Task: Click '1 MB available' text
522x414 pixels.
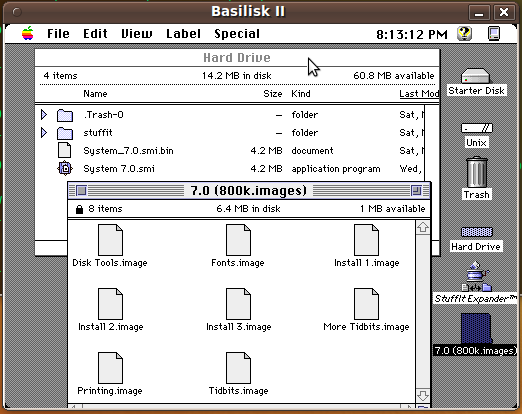Action: (393, 209)
